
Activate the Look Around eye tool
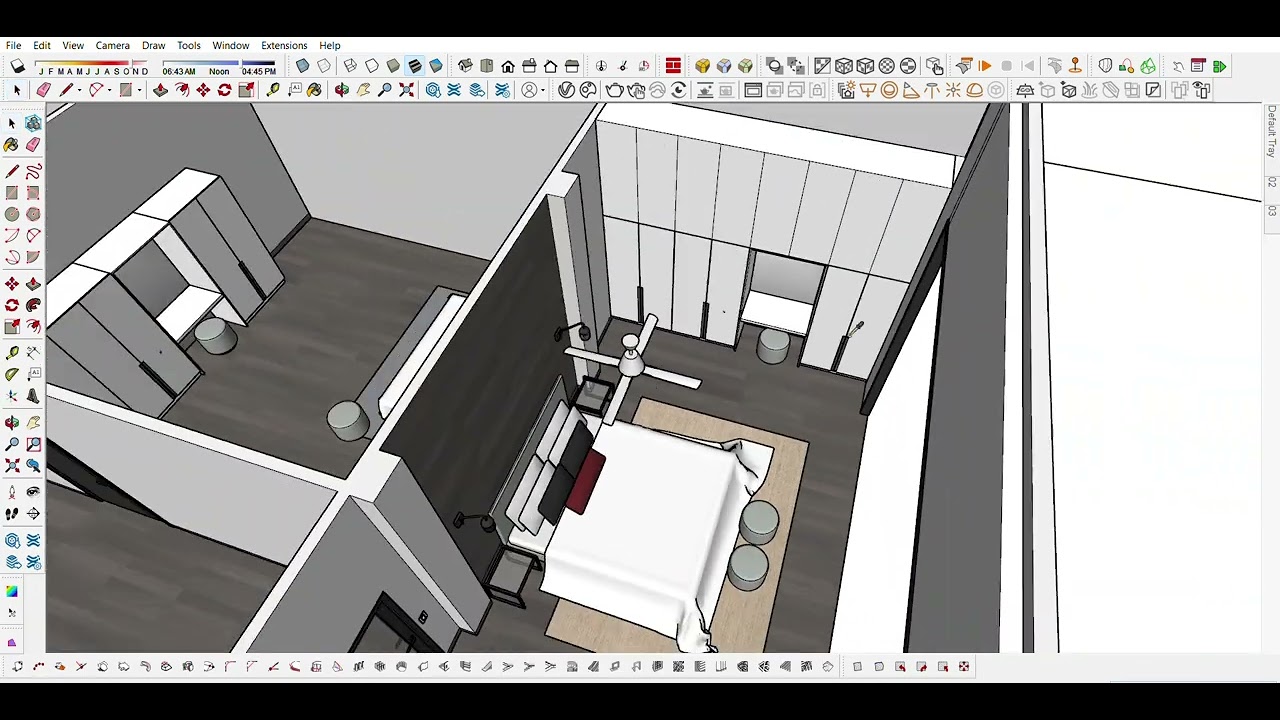point(33,492)
